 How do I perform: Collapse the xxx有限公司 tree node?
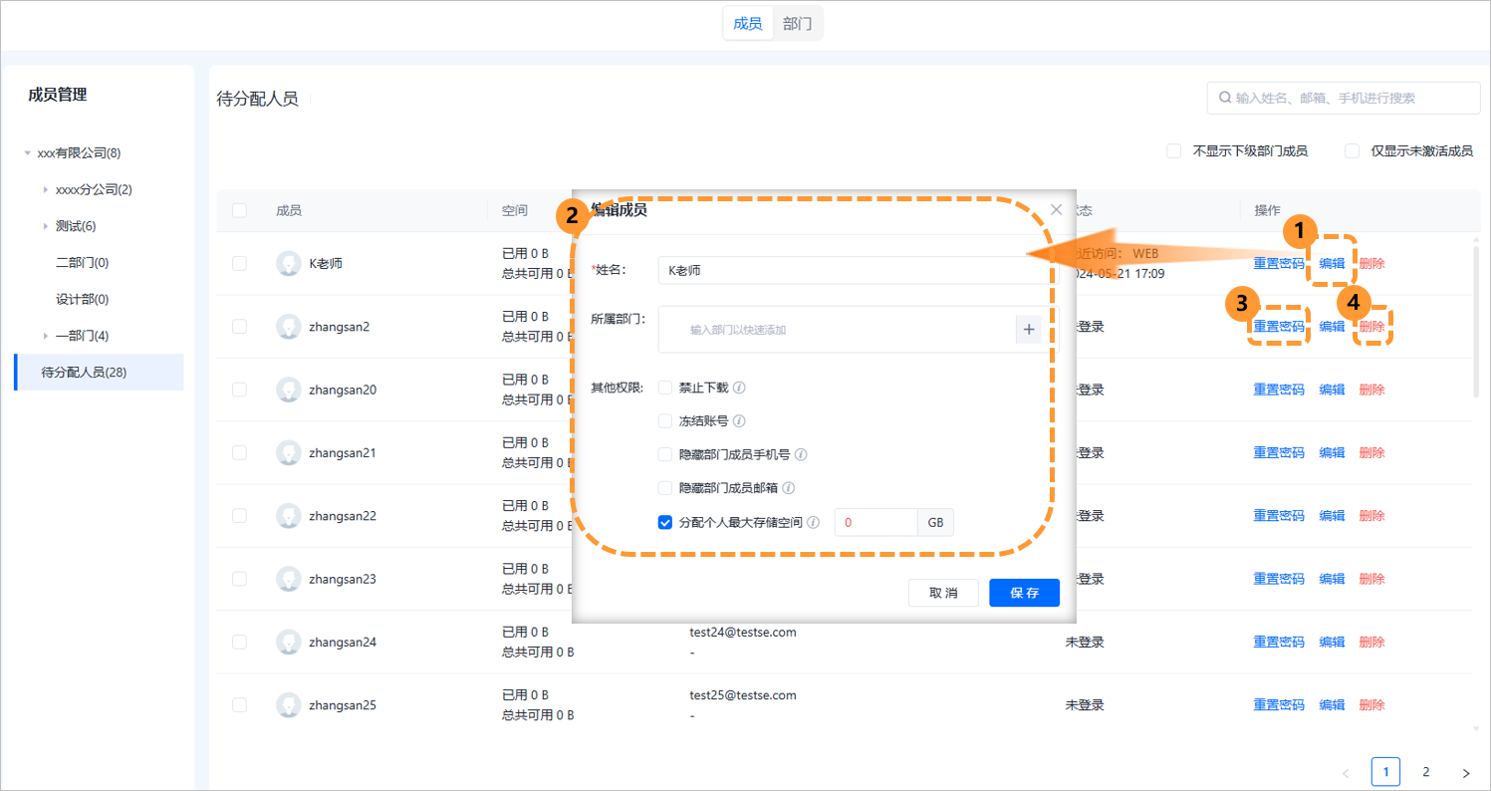coord(26,152)
